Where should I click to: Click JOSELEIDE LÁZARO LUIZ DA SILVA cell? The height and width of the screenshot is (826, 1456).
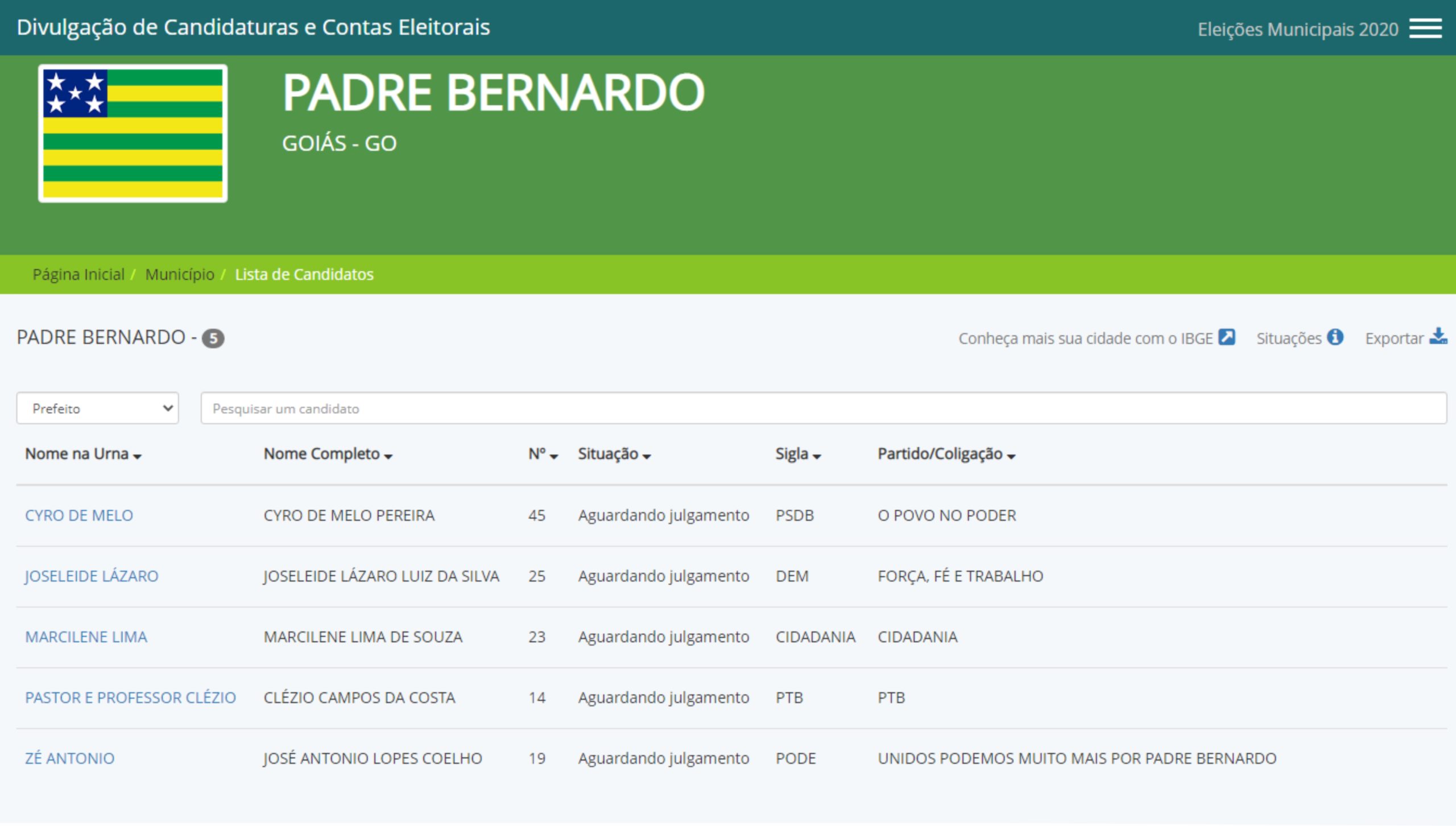(381, 576)
